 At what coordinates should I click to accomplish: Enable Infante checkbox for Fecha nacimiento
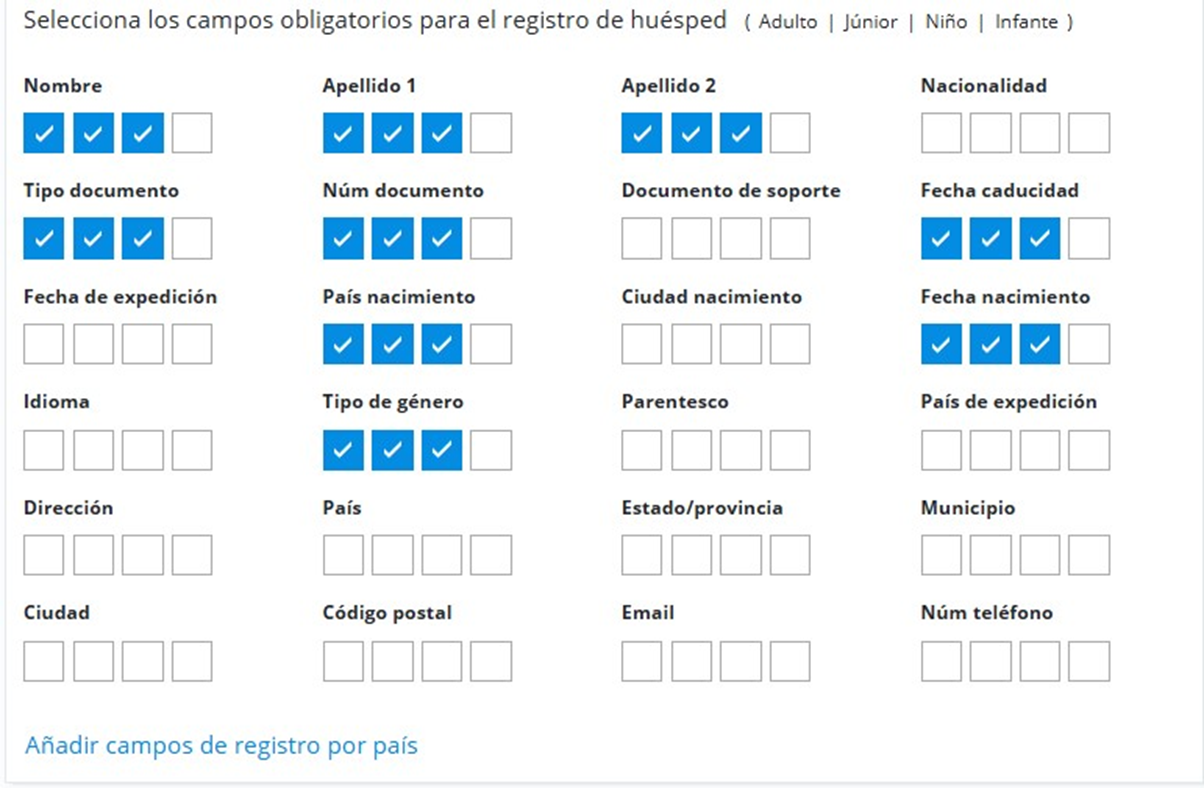click(x=1089, y=344)
